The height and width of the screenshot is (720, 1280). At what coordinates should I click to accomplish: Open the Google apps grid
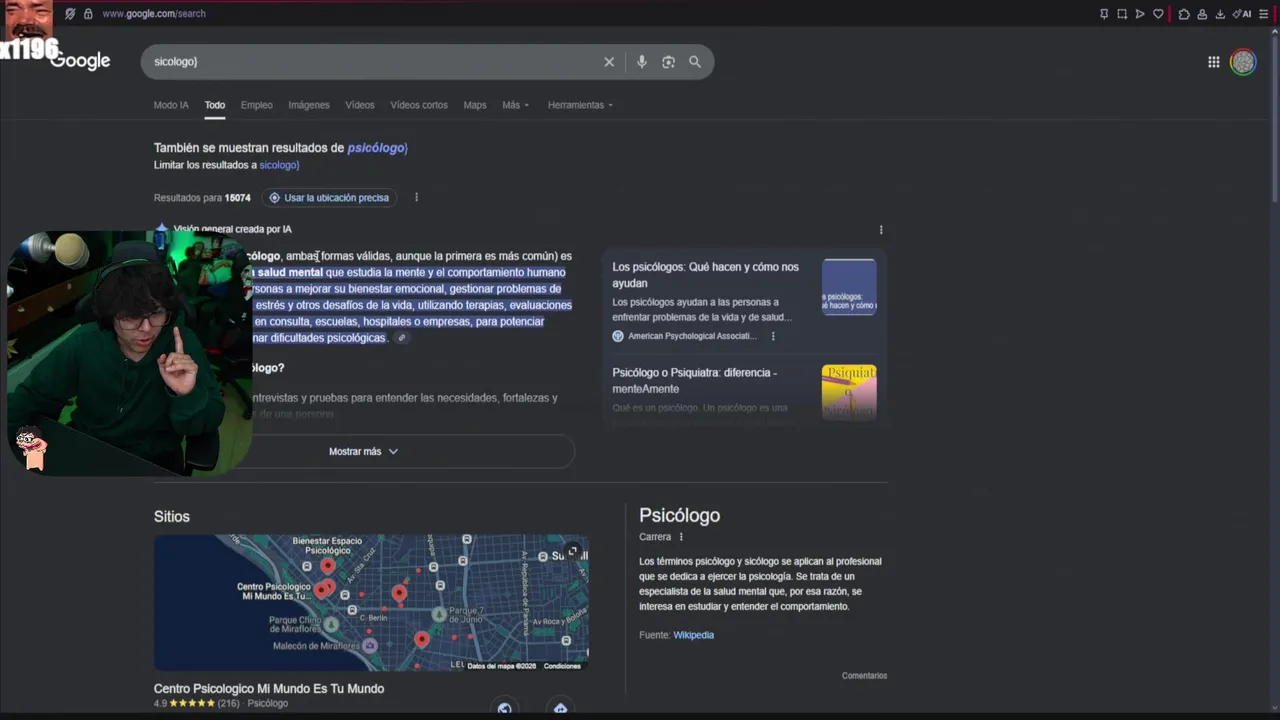click(1213, 62)
